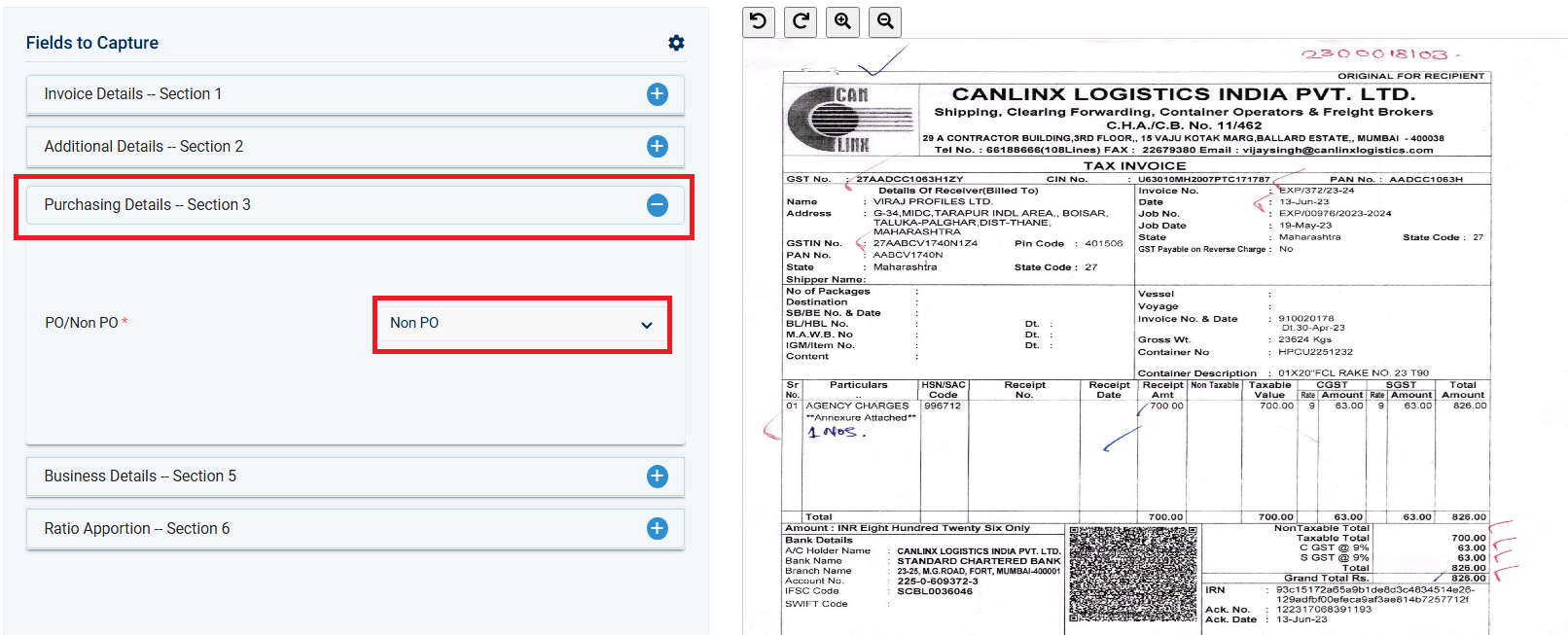
Task: Click the account number 225-0-609372-3
Action: [x=938, y=582]
